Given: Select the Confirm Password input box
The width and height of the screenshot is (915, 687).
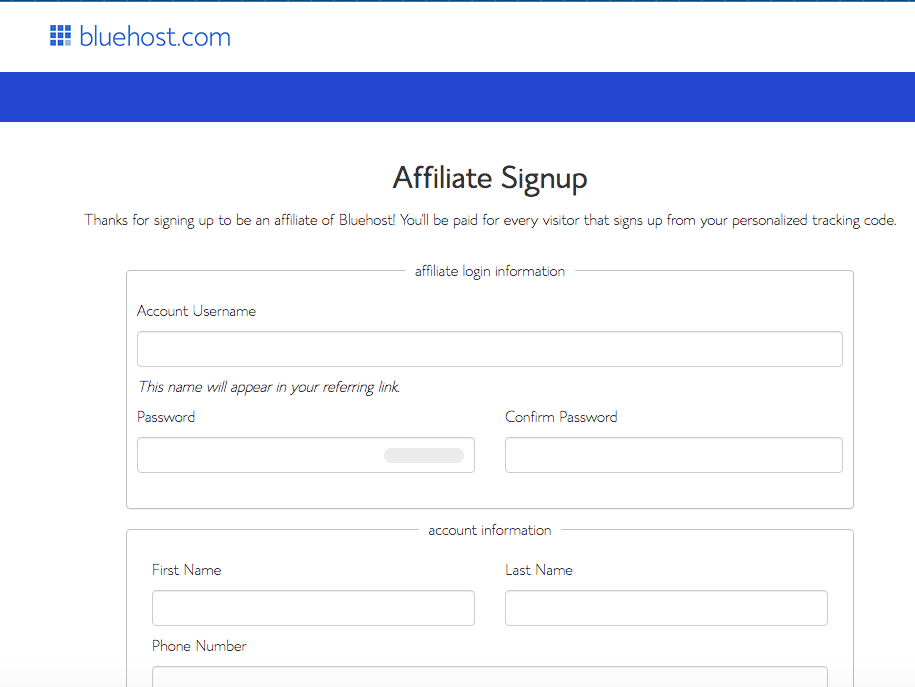Looking at the screenshot, I should point(673,455).
